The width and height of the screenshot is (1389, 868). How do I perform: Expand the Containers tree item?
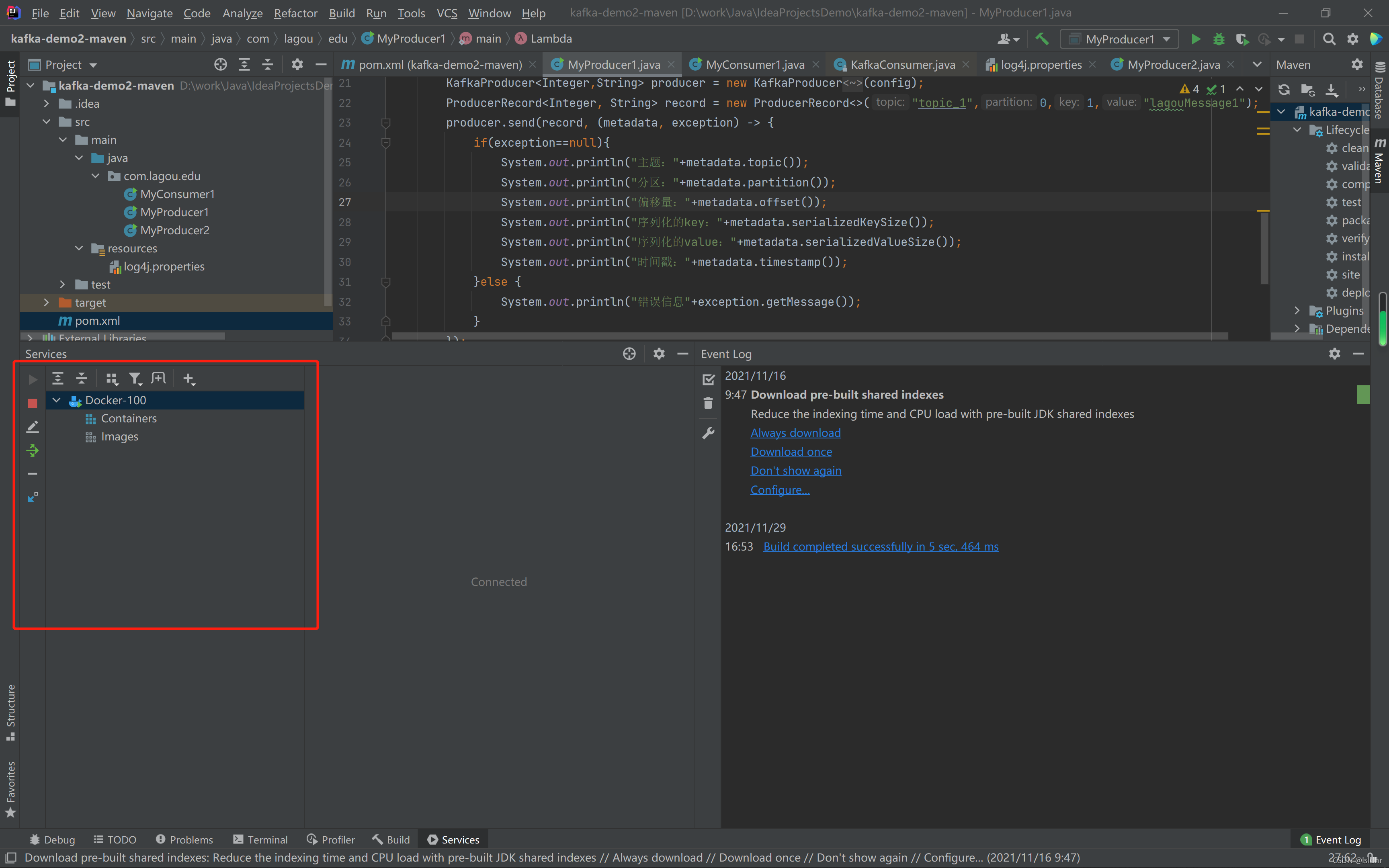coord(128,417)
